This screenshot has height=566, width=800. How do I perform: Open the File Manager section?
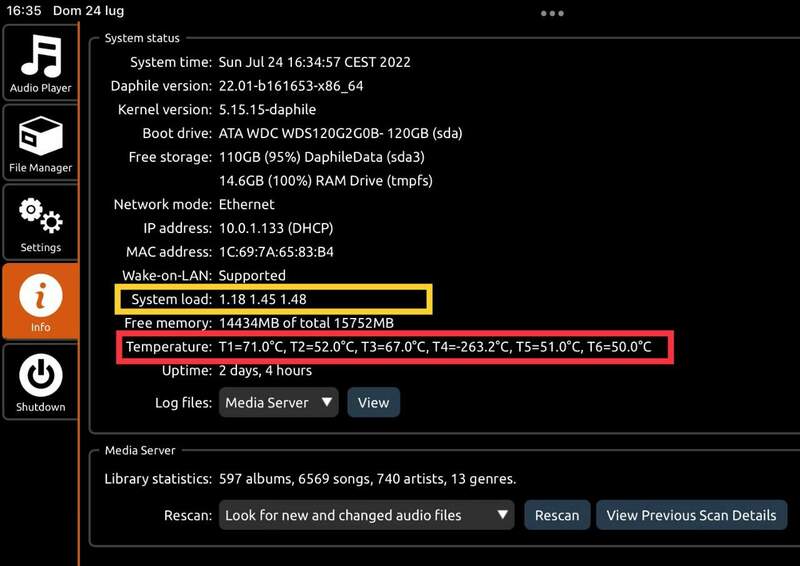pyautogui.click(x=40, y=142)
